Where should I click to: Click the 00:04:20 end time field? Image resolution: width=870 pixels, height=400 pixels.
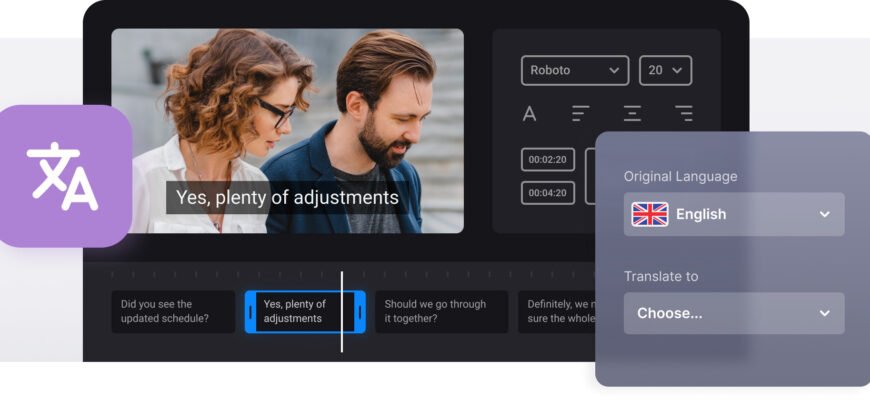pos(548,193)
